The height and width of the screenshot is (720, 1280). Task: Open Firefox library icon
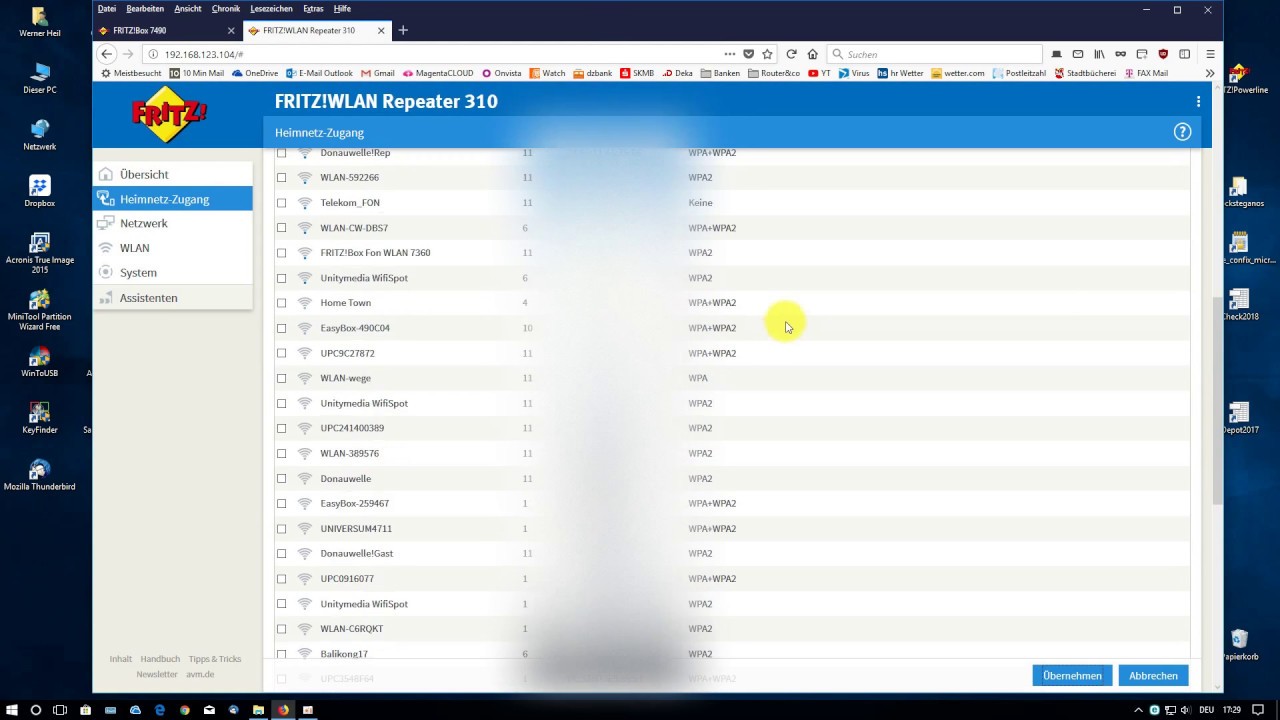pos(1099,54)
